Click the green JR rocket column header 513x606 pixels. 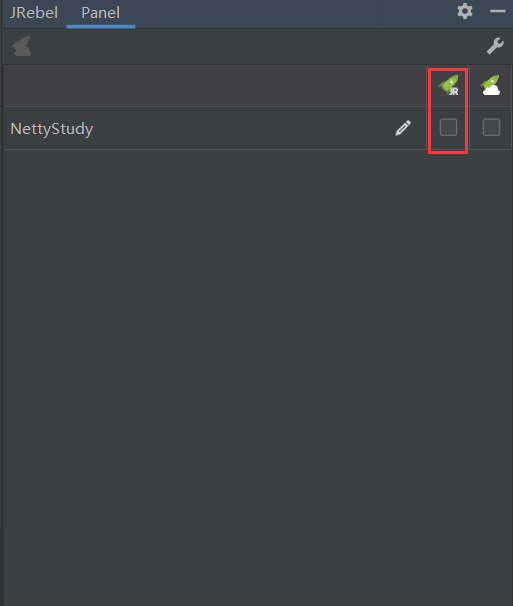pyautogui.click(x=448, y=85)
